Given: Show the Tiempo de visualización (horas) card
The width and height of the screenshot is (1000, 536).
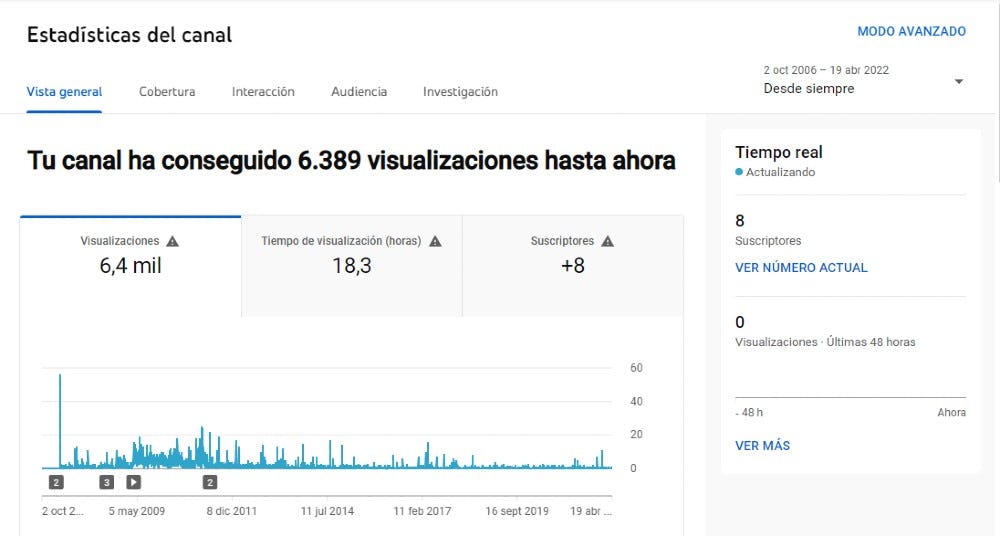Looking at the screenshot, I should pyautogui.click(x=351, y=266).
